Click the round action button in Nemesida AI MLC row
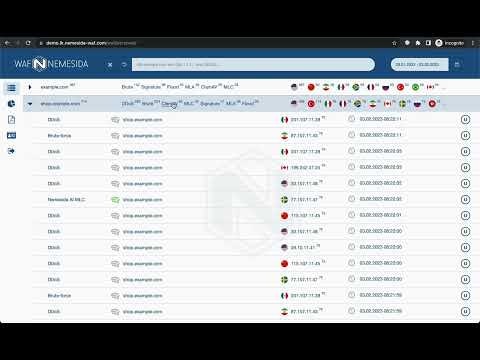 465,200
